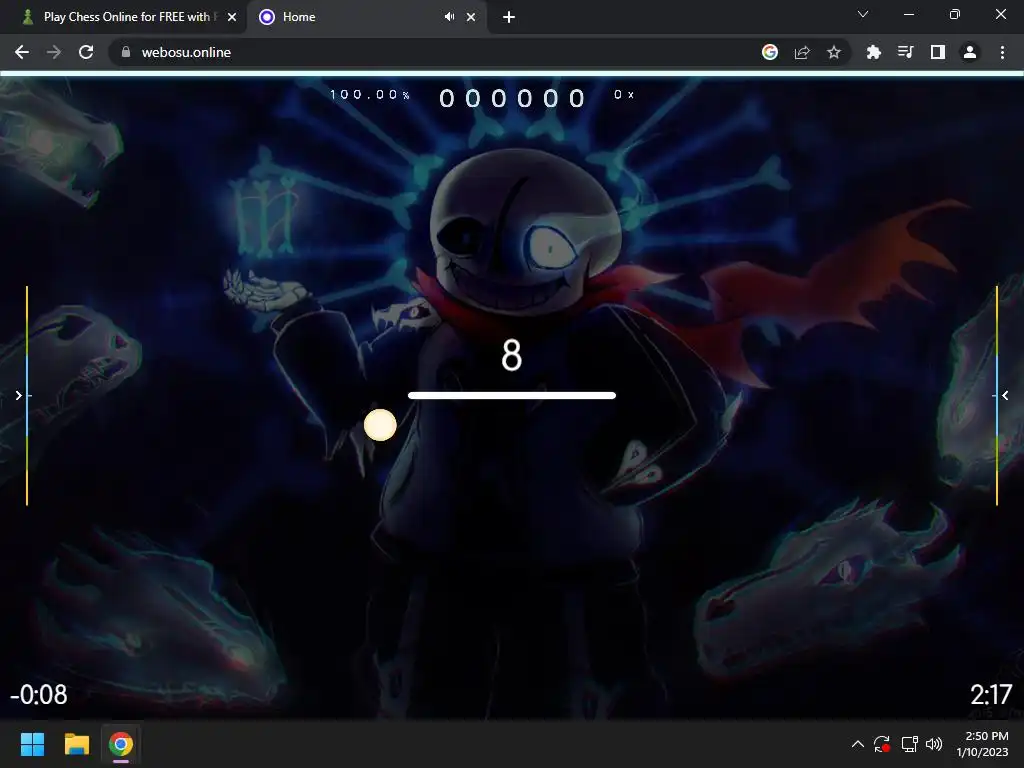Open the volume tray icon

point(934,744)
